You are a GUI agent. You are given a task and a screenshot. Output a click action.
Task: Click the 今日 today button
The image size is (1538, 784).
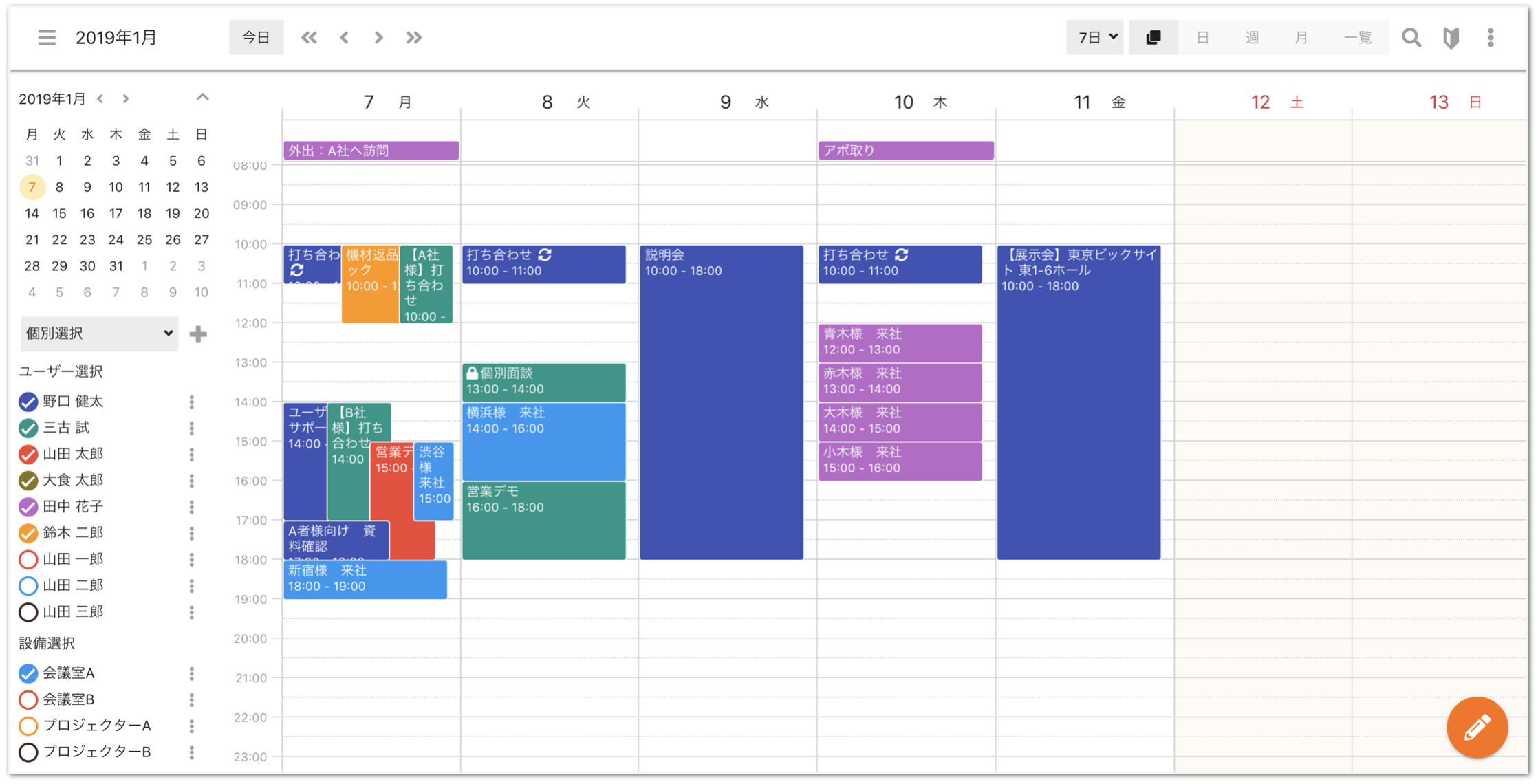pos(256,37)
